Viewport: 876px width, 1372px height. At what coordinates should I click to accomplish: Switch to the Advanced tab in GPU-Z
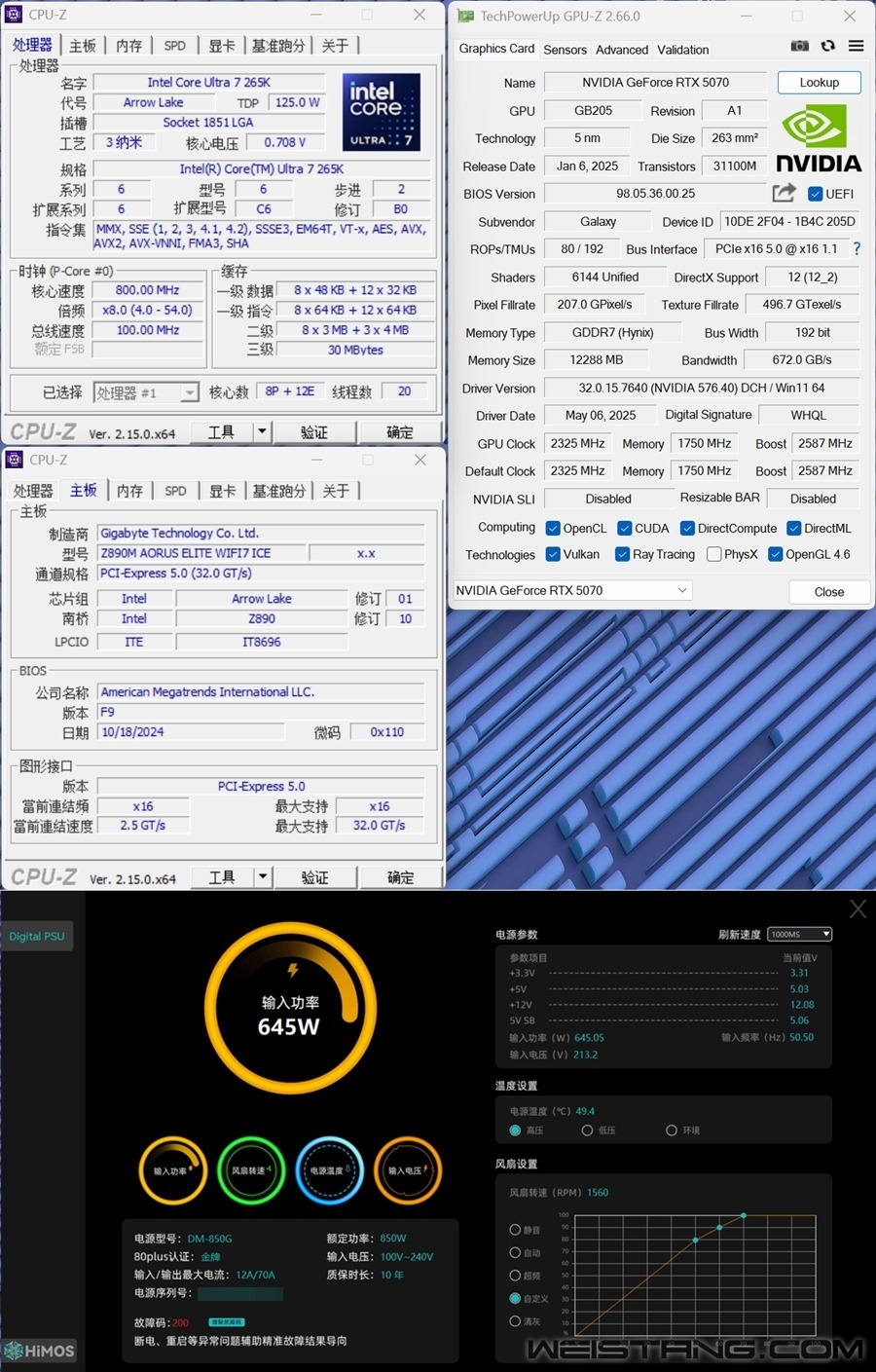pos(622,50)
